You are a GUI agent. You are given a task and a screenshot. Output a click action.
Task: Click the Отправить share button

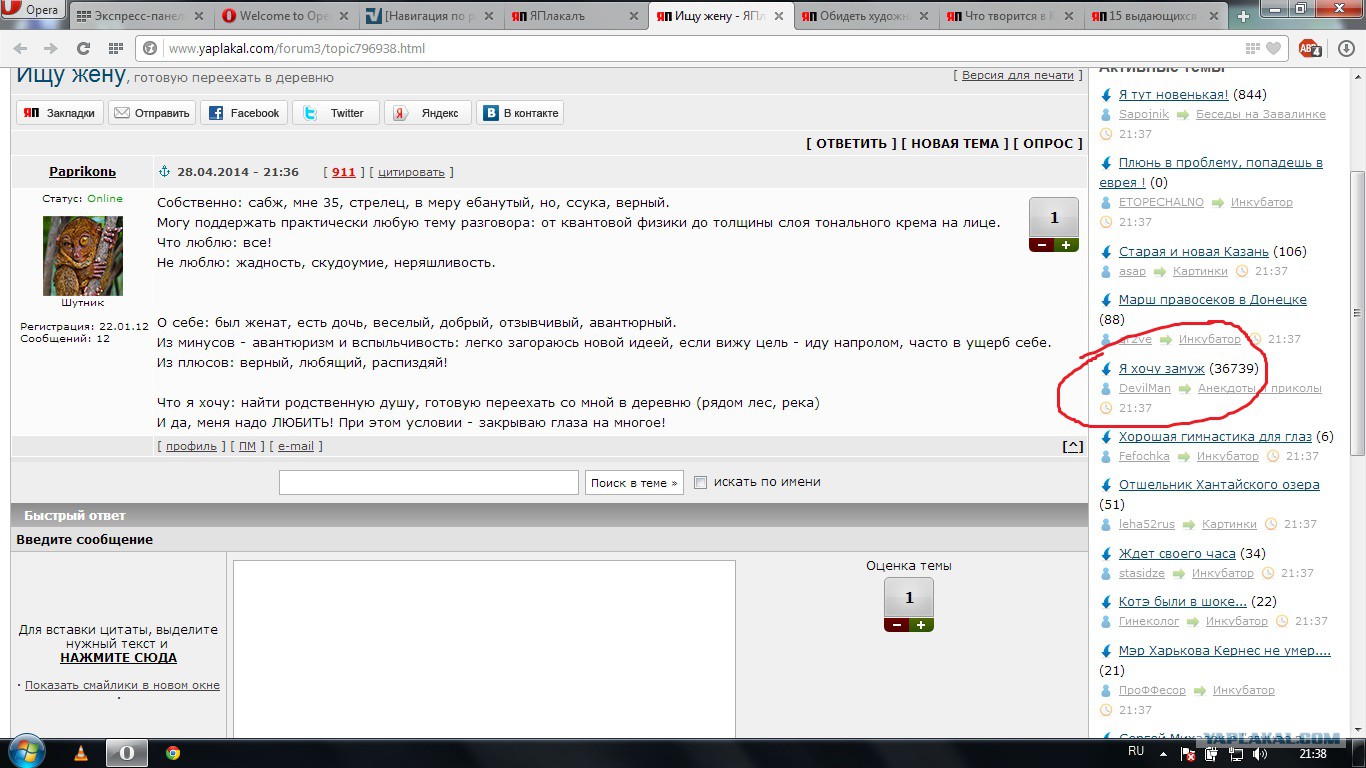(152, 113)
